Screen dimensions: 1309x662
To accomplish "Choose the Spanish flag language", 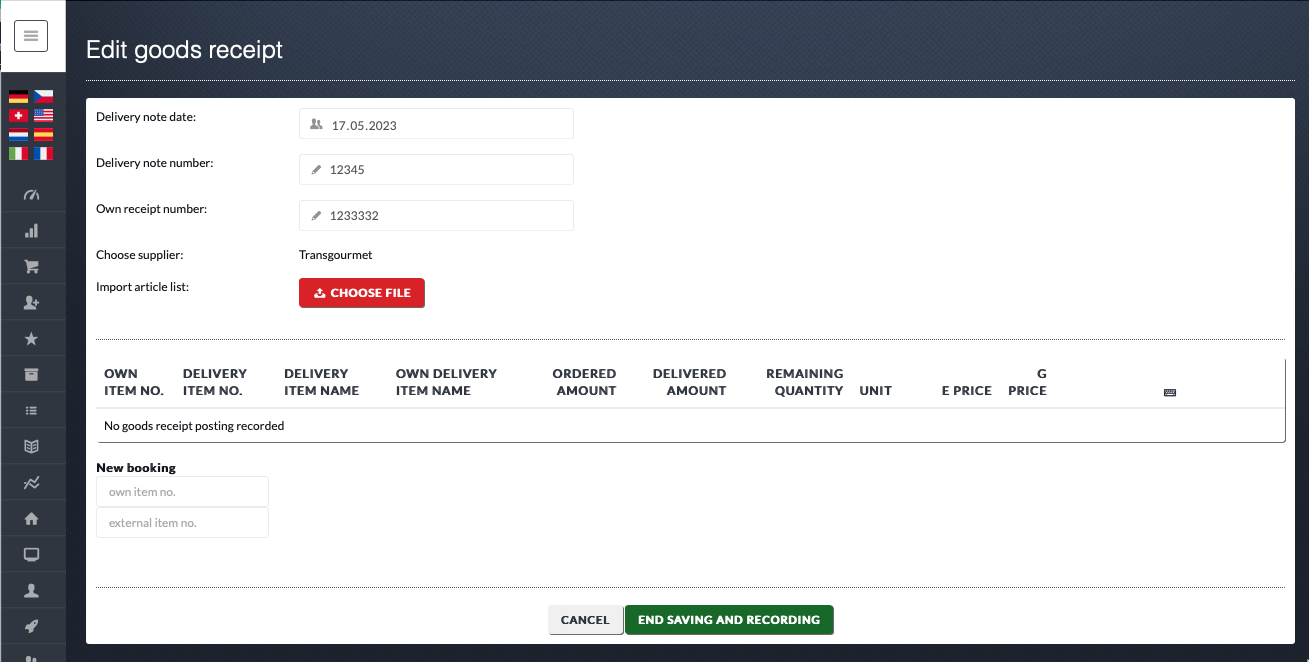I will (43, 135).
